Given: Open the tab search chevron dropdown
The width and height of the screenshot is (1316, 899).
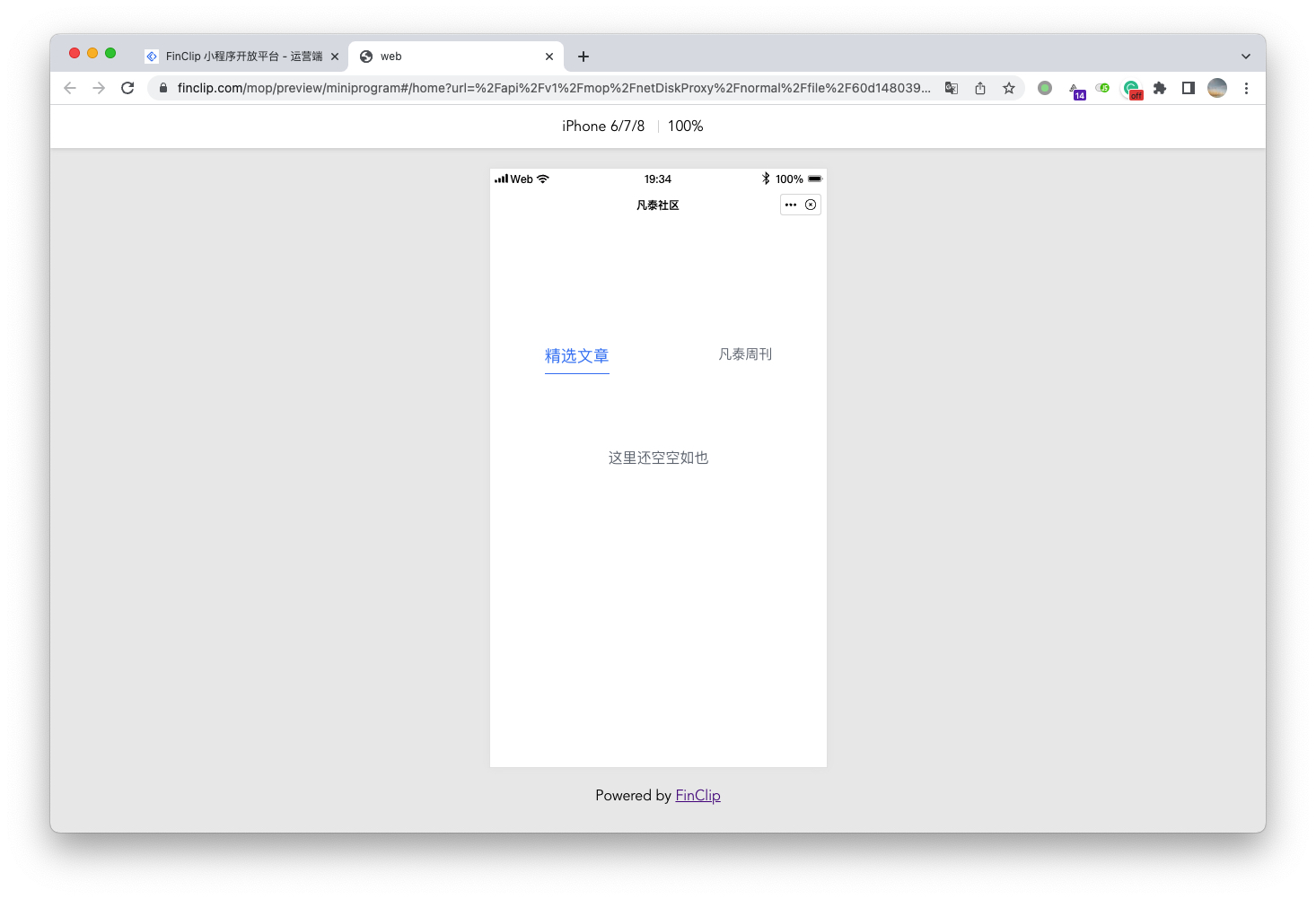Looking at the screenshot, I should [x=1246, y=57].
